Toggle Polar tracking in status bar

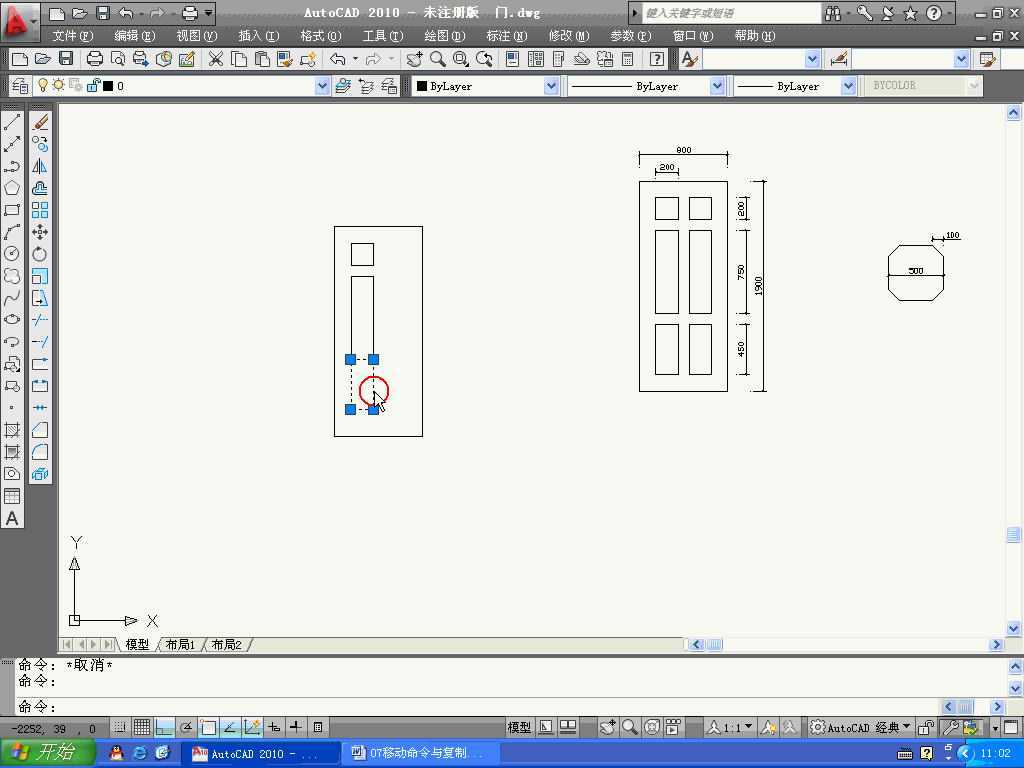[186, 727]
